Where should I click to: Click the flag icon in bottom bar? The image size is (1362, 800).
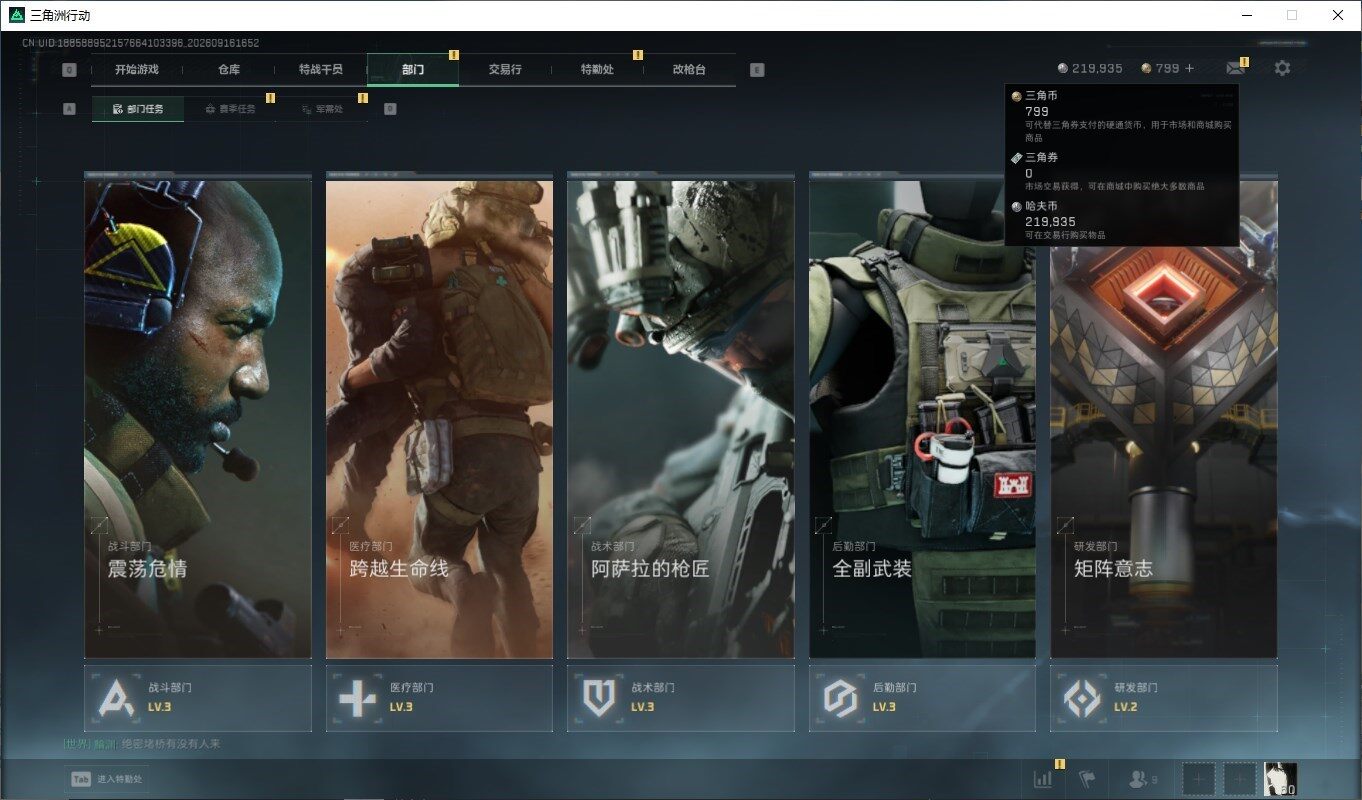pyautogui.click(x=1088, y=779)
